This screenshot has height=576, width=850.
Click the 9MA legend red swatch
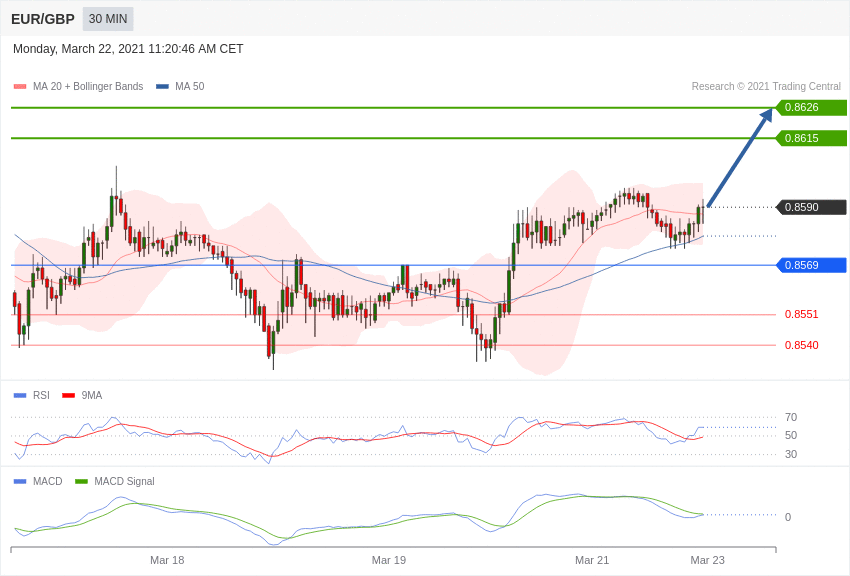click(69, 396)
